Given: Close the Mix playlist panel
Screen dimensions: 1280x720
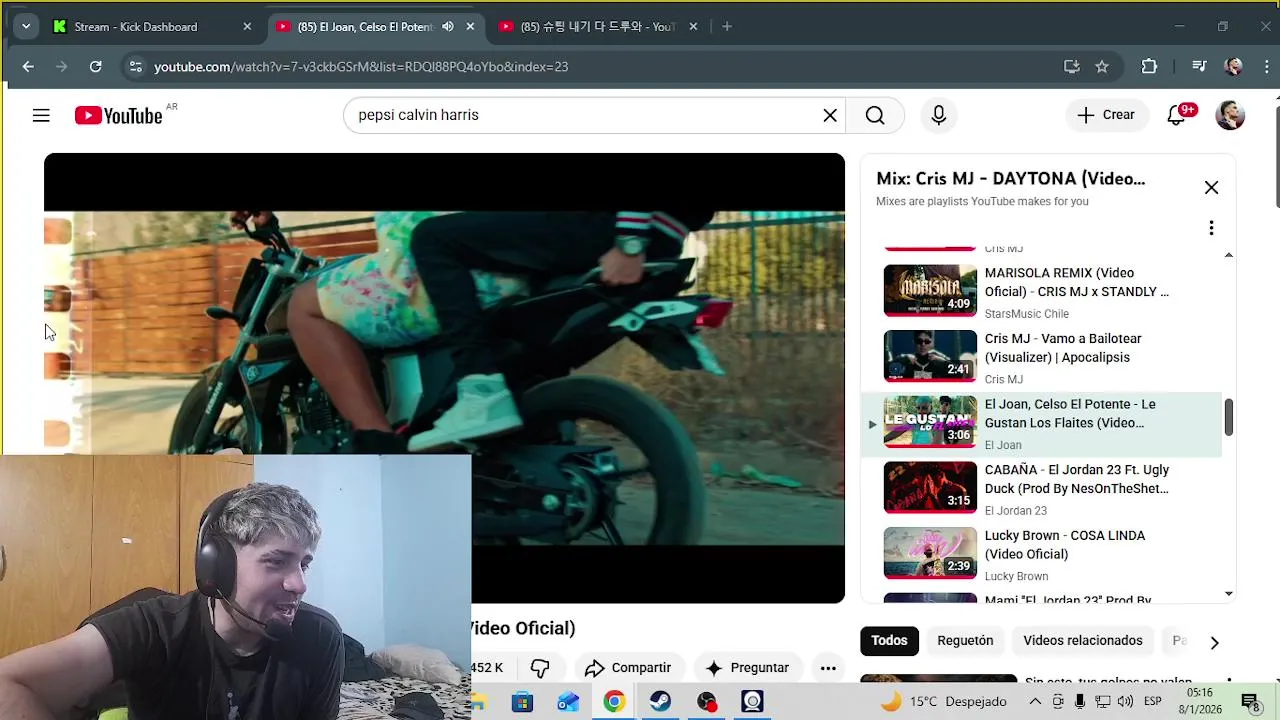Looking at the screenshot, I should [x=1211, y=187].
